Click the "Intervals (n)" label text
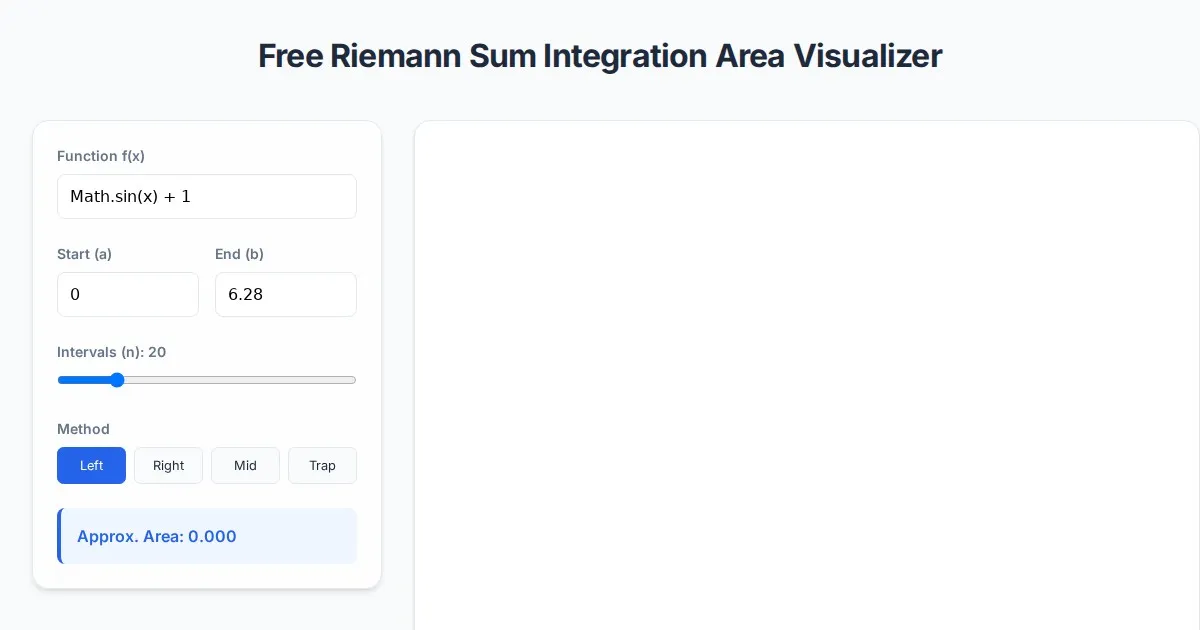 (100, 352)
